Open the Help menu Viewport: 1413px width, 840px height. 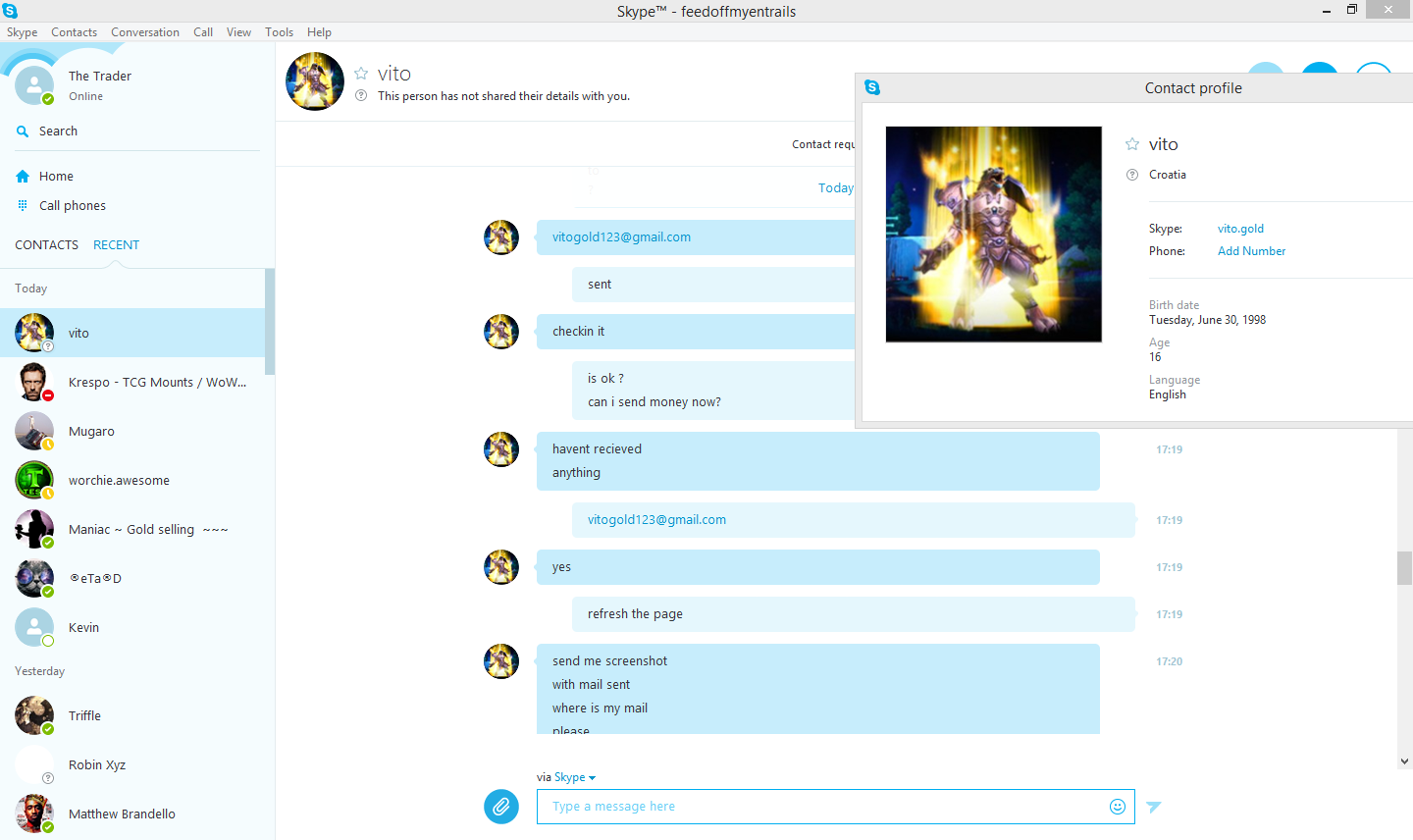click(x=319, y=32)
